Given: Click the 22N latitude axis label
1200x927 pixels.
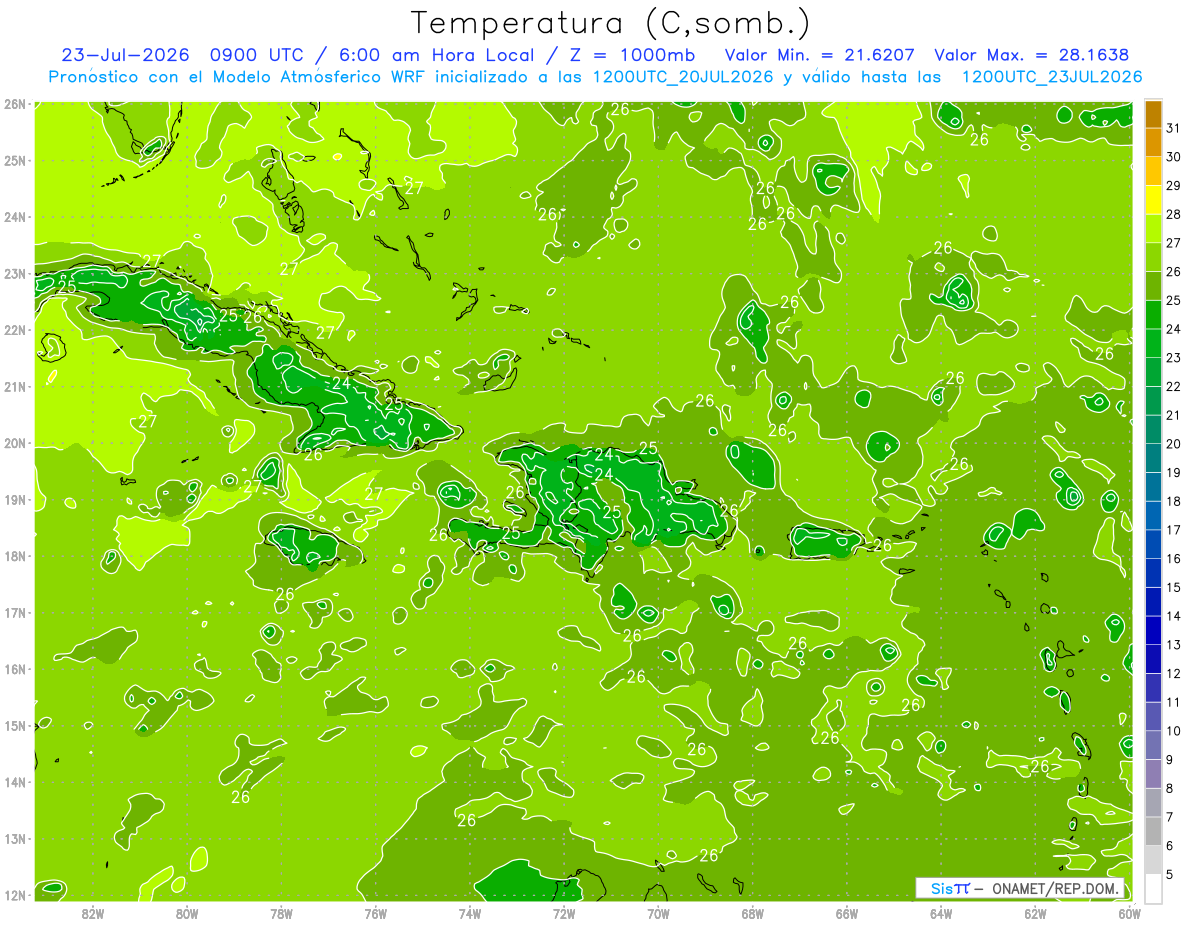Looking at the screenshot, I should pos(15,330).
